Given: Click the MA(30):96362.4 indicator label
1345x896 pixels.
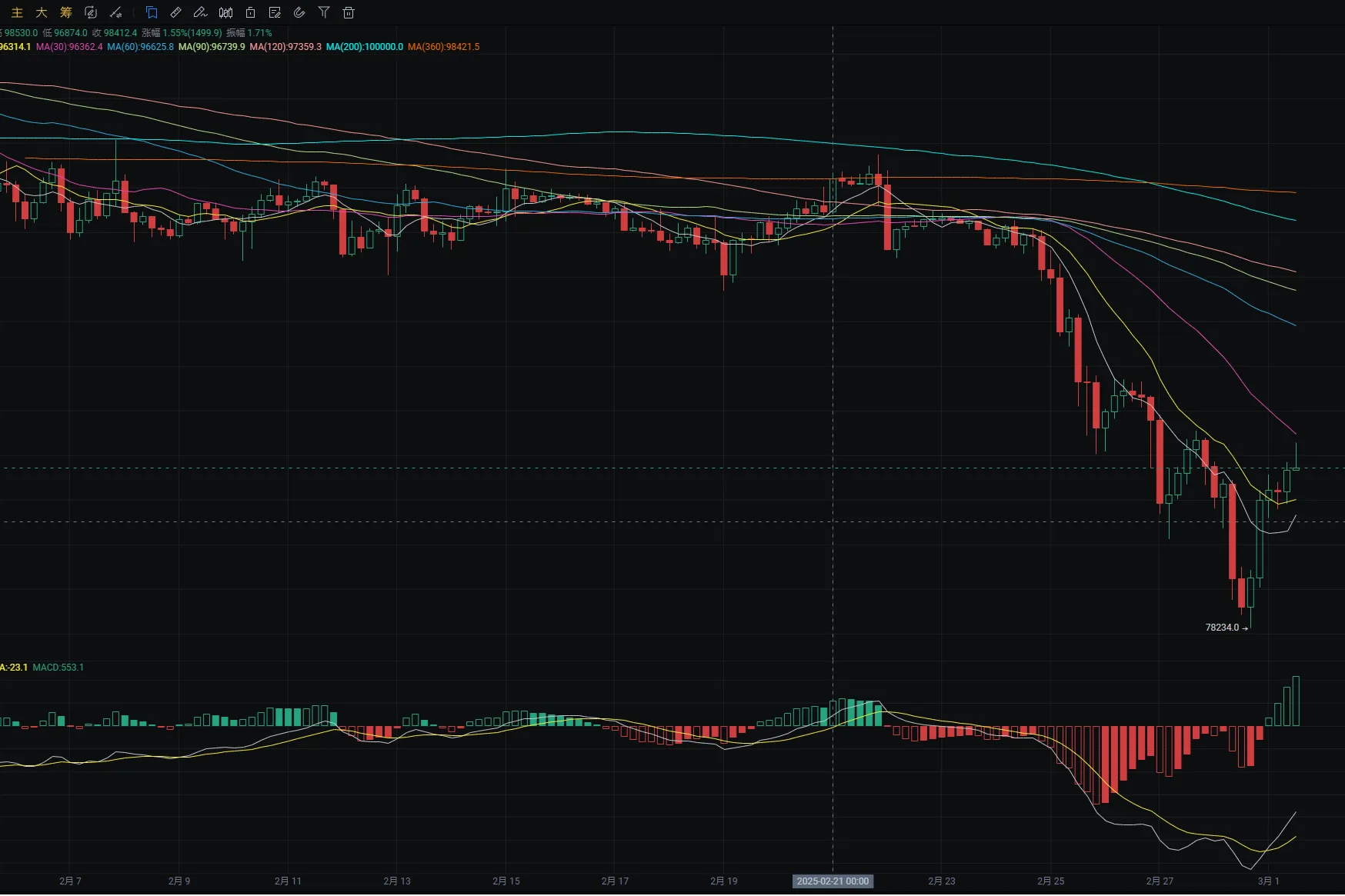Looking at the screenshot, I should pos(69,47).
